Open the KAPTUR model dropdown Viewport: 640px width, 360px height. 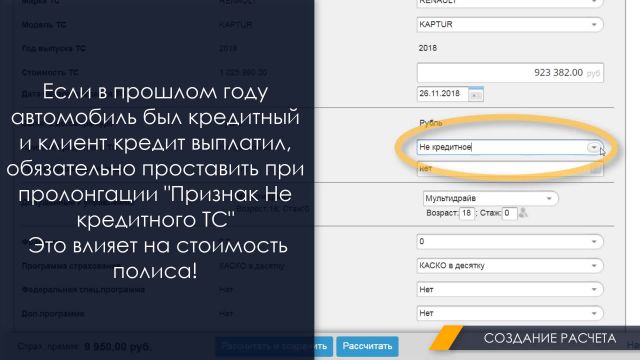coord(510,24)
